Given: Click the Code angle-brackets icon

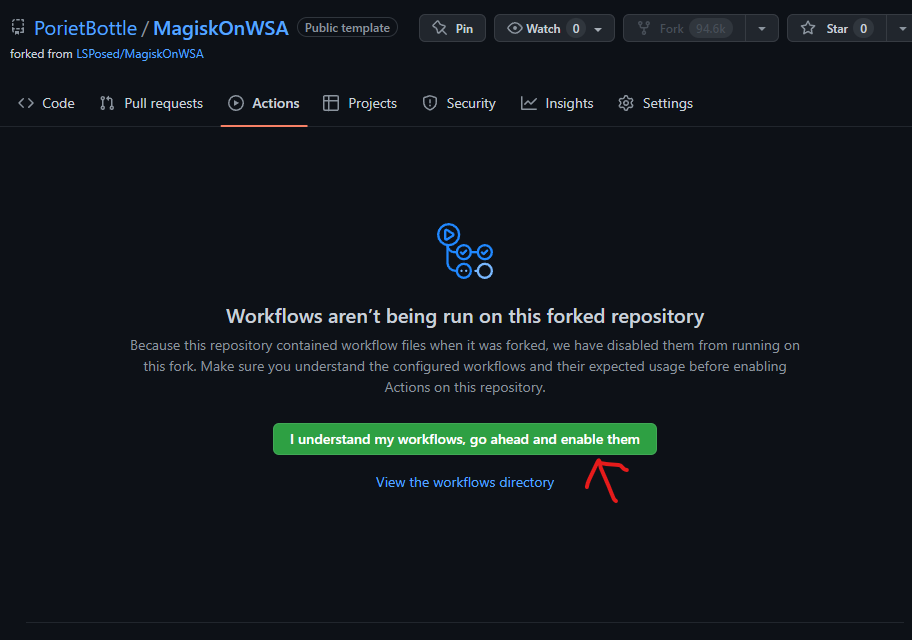Looking at the screenshot, I should click(26, 104).
